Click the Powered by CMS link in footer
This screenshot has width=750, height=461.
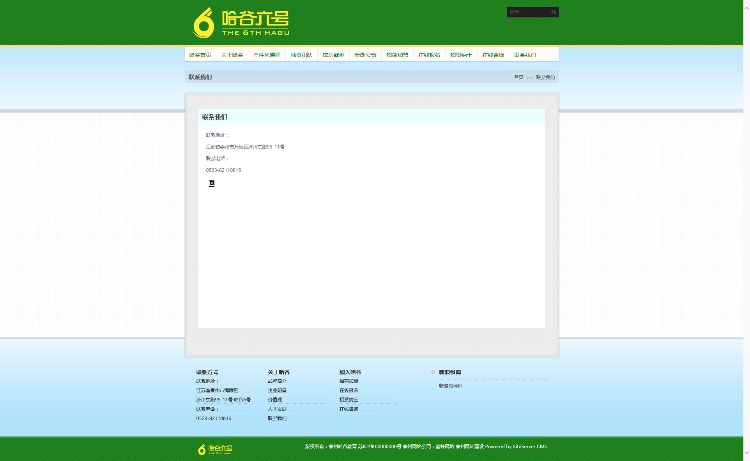(516, 447)
